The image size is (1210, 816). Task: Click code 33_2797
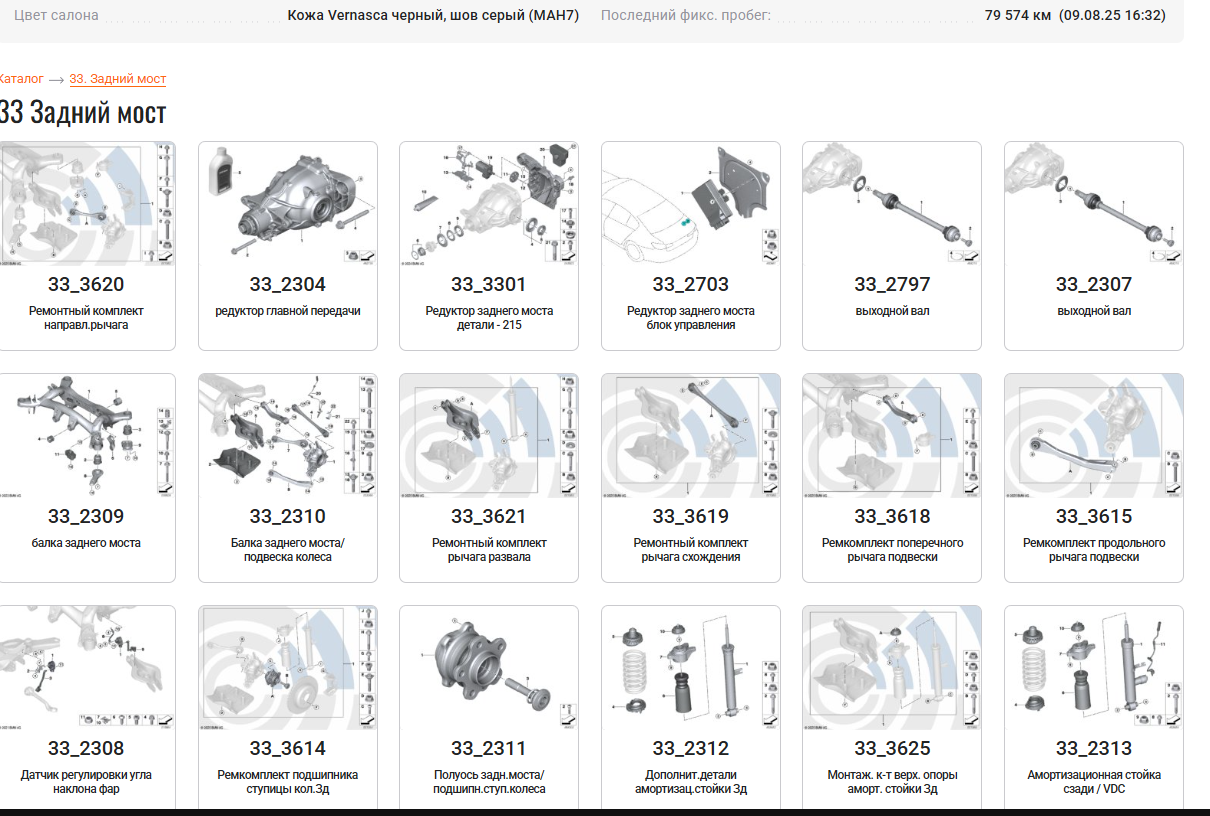892,284
